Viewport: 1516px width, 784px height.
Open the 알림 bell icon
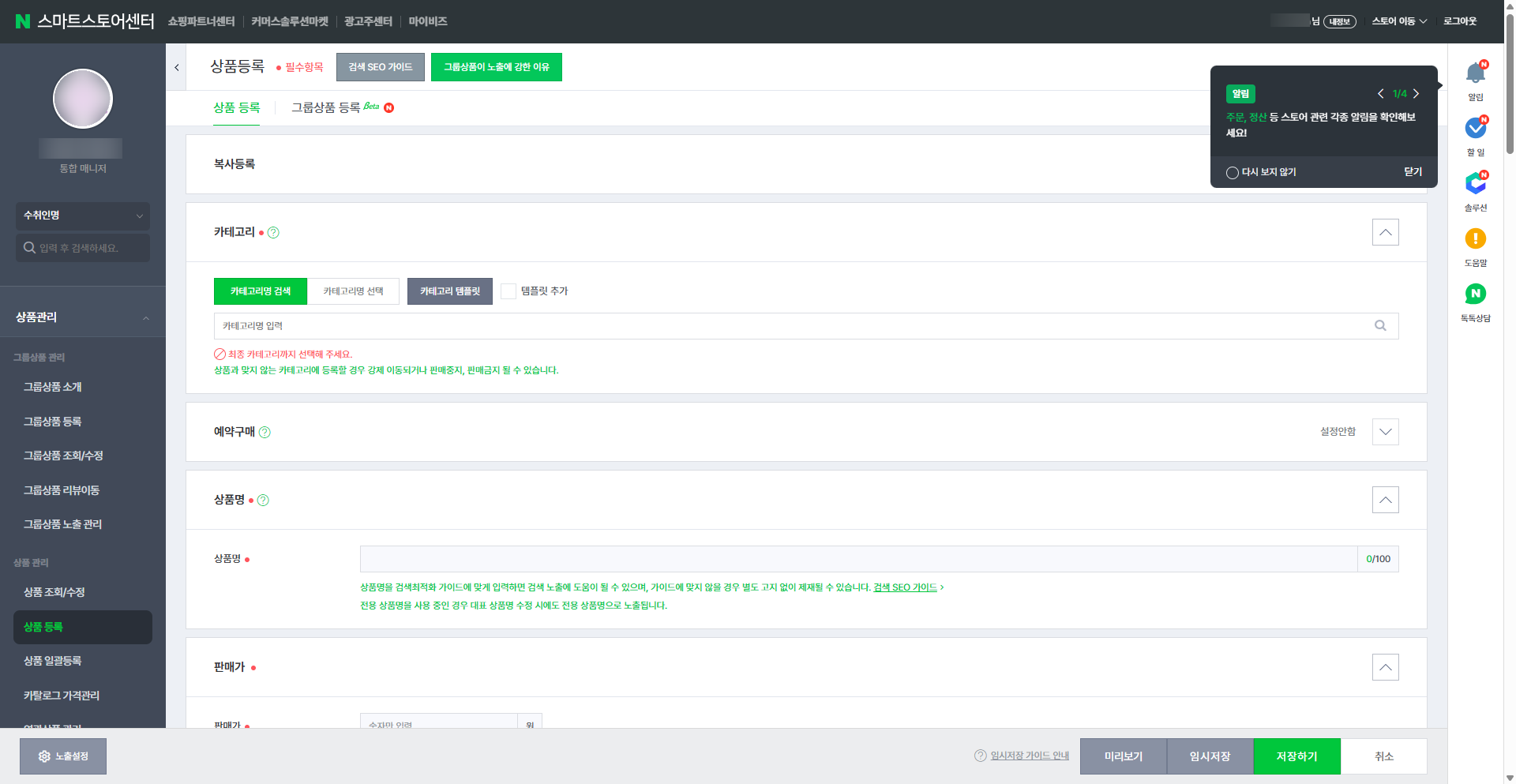coord(1475,73)
